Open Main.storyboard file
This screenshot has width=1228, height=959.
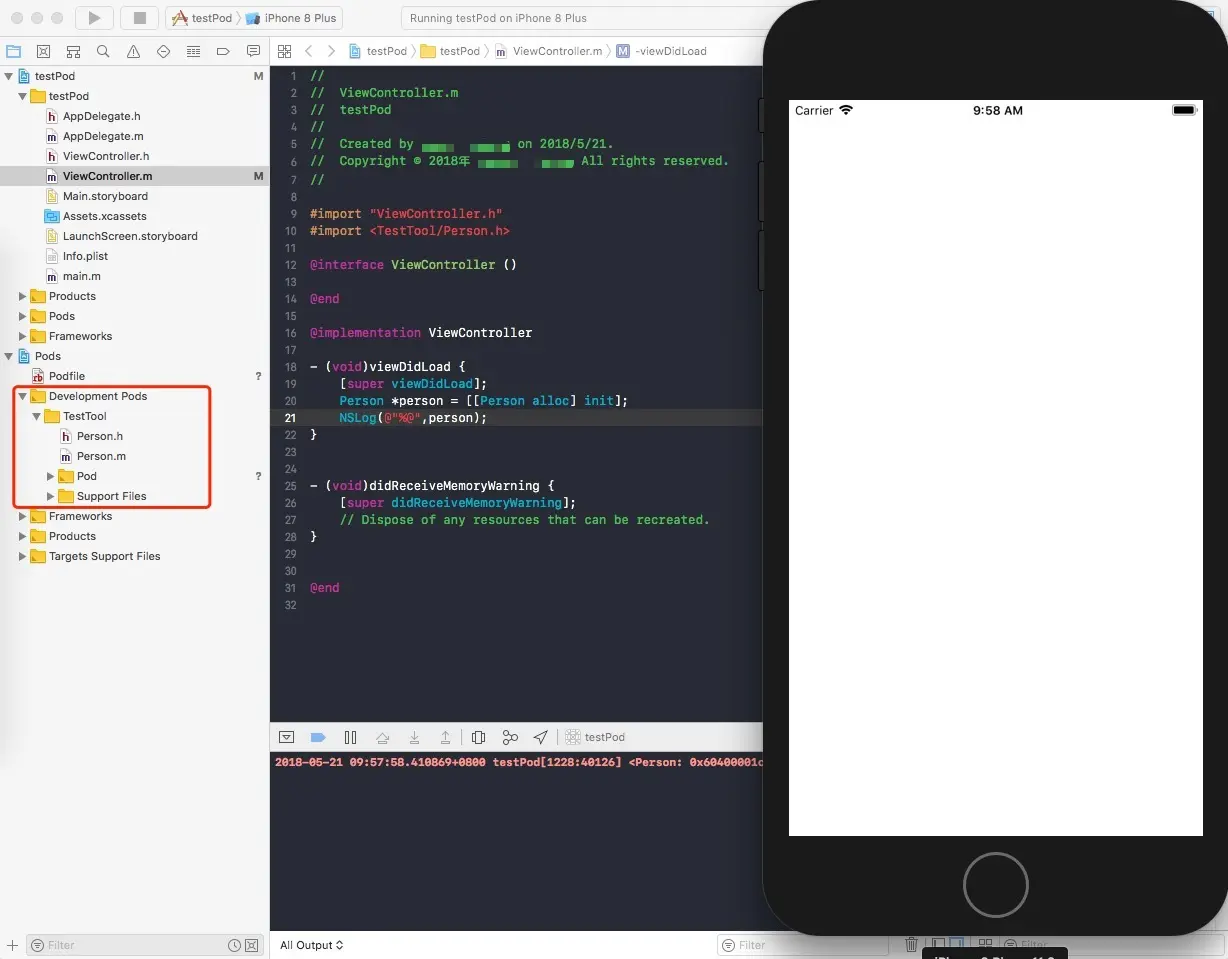[97, 196]
